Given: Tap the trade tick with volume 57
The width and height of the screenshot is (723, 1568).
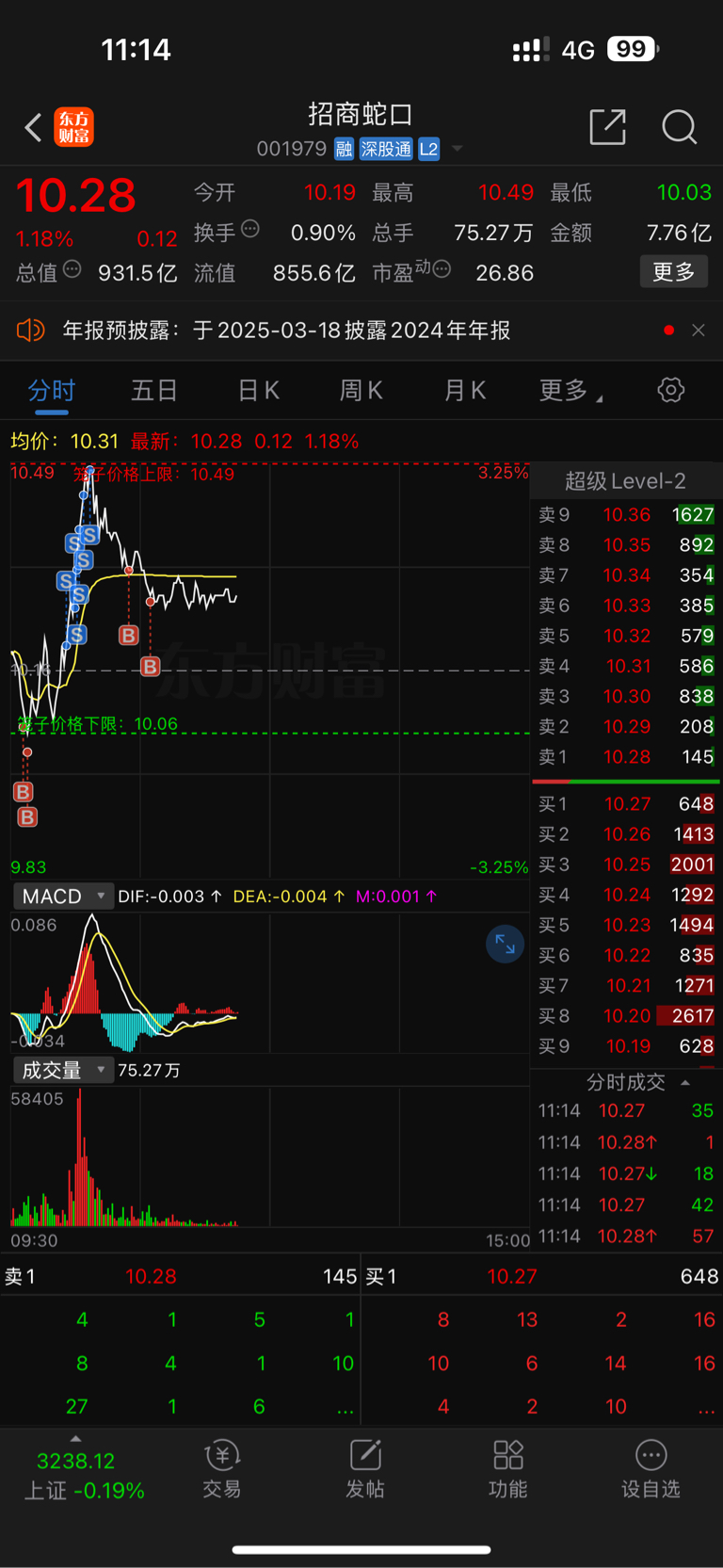Looking at the screenshot, I should point(625,1236).
